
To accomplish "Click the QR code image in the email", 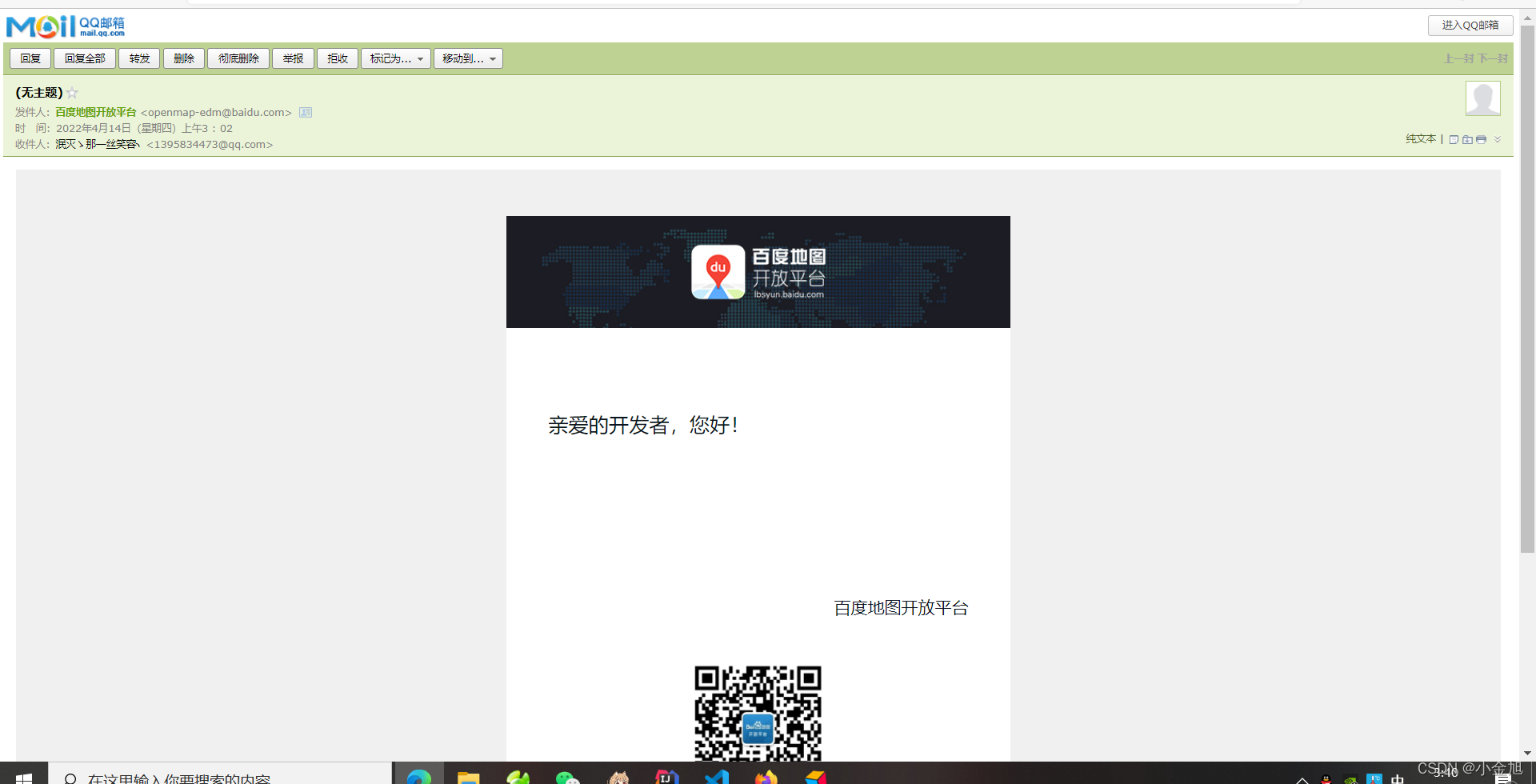I will click(758, 714).
